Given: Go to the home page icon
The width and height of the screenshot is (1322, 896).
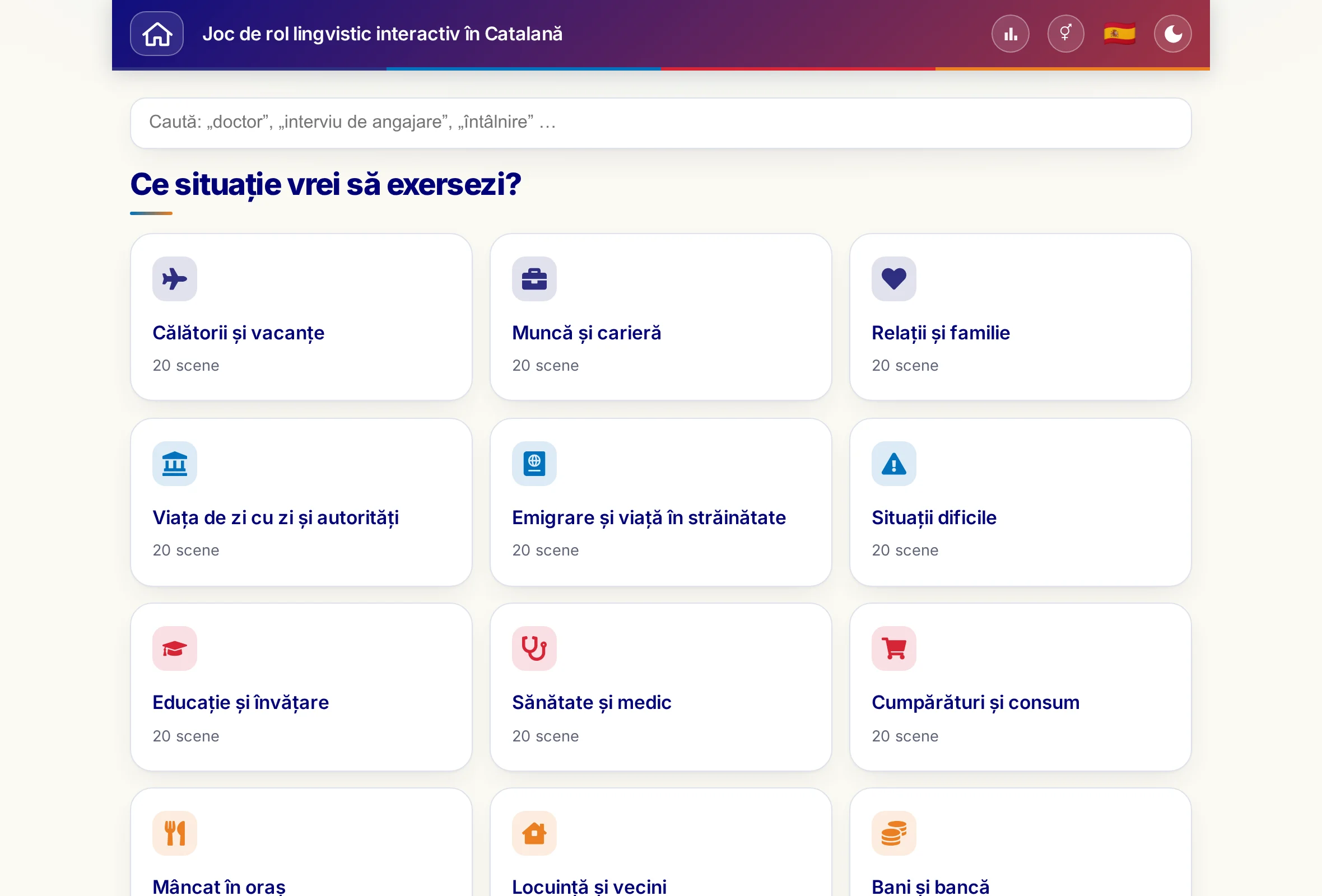Looking at the screenshot, I should 156,34.
